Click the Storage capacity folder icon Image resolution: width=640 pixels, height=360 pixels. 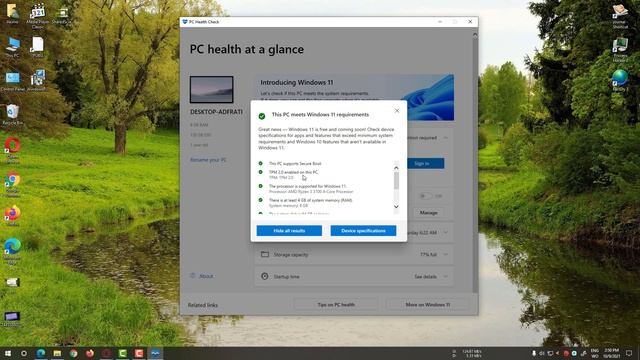tap(264, 254)
